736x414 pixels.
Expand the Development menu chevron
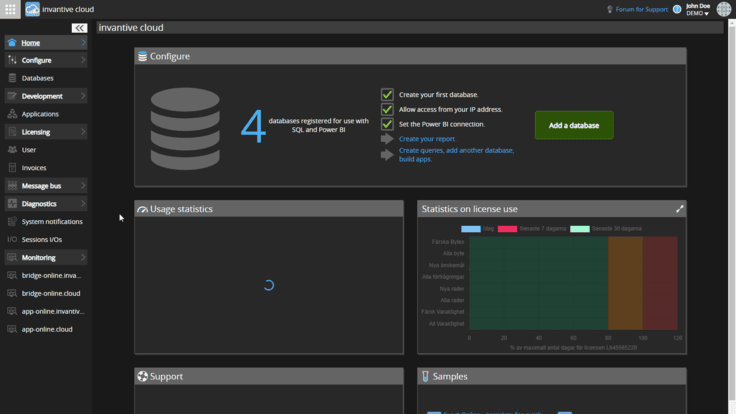tap(83, 96)
